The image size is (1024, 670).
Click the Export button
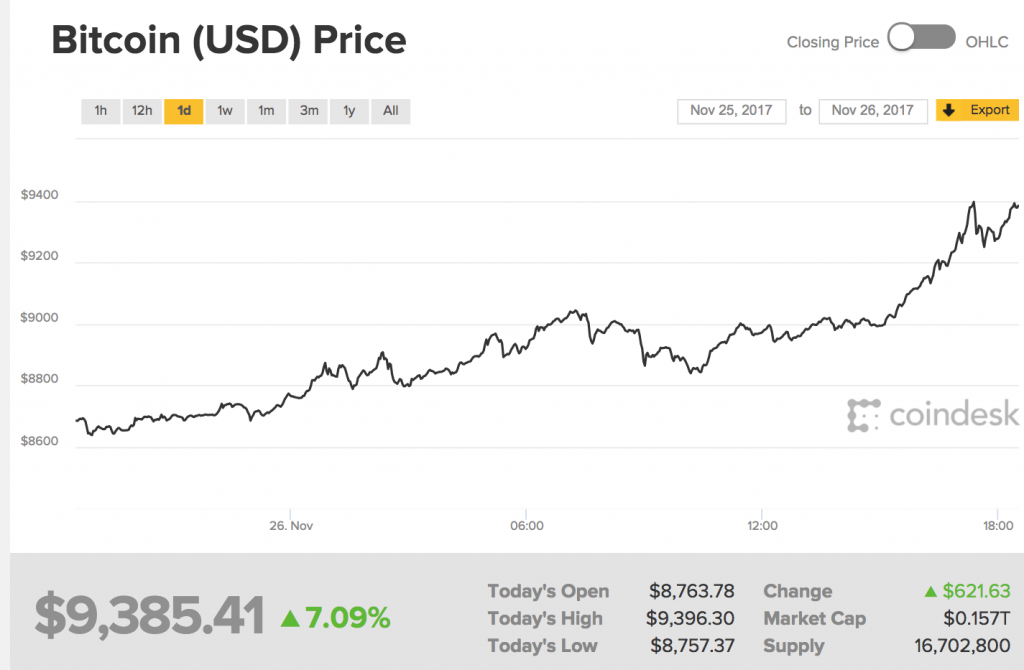977,111
